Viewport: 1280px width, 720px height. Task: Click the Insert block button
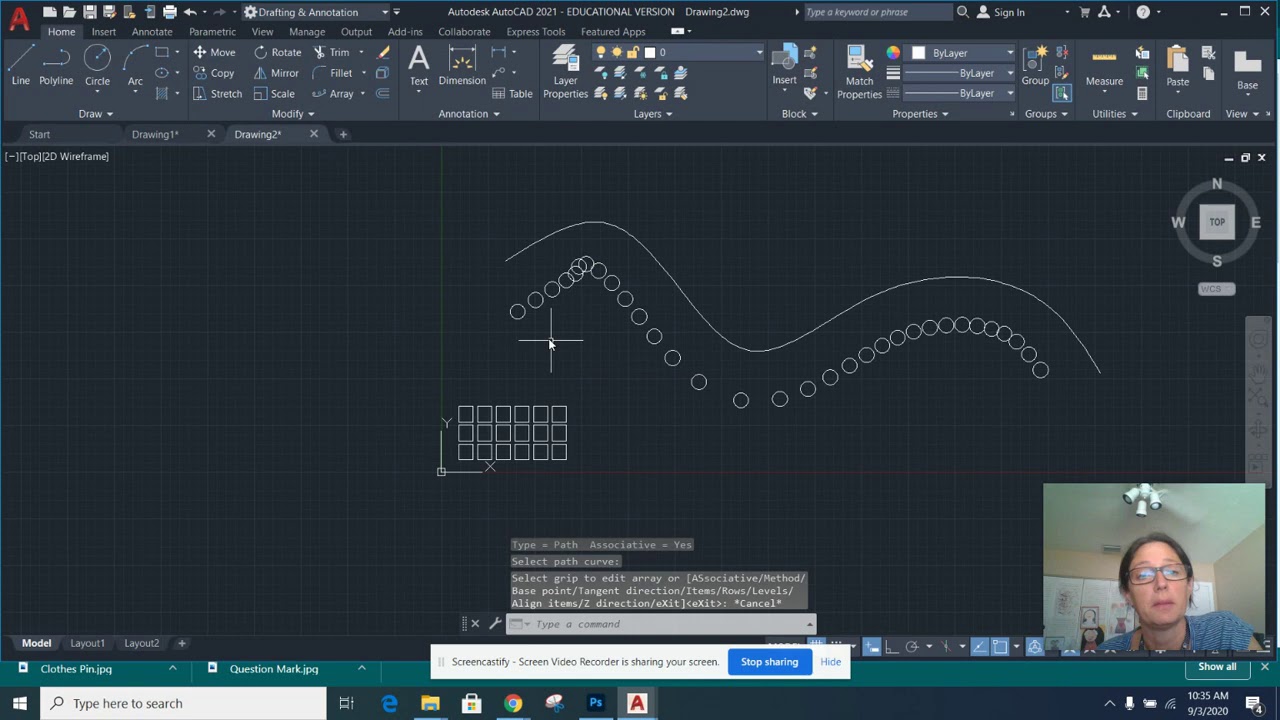pyautogui.click(x=784, y=66)
